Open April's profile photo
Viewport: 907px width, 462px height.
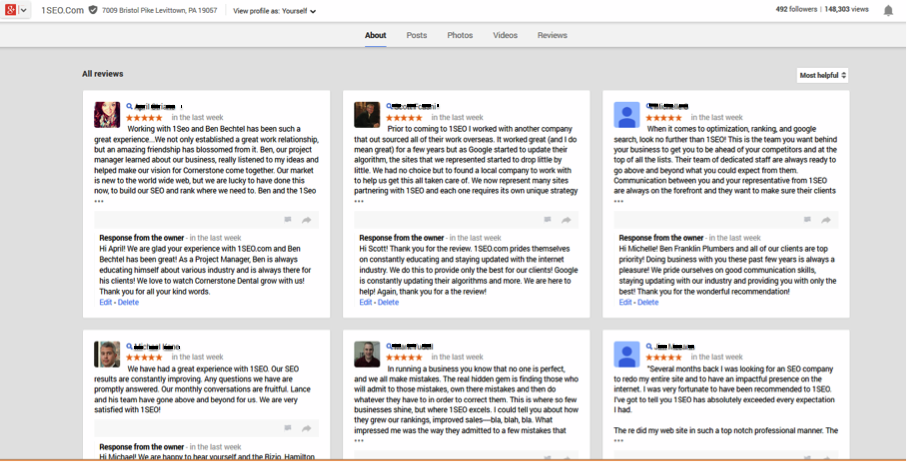pos(107,114)
